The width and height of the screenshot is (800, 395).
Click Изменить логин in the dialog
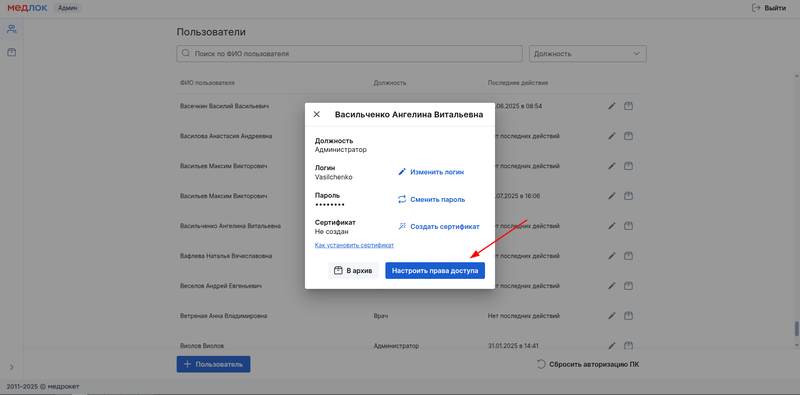431,172
